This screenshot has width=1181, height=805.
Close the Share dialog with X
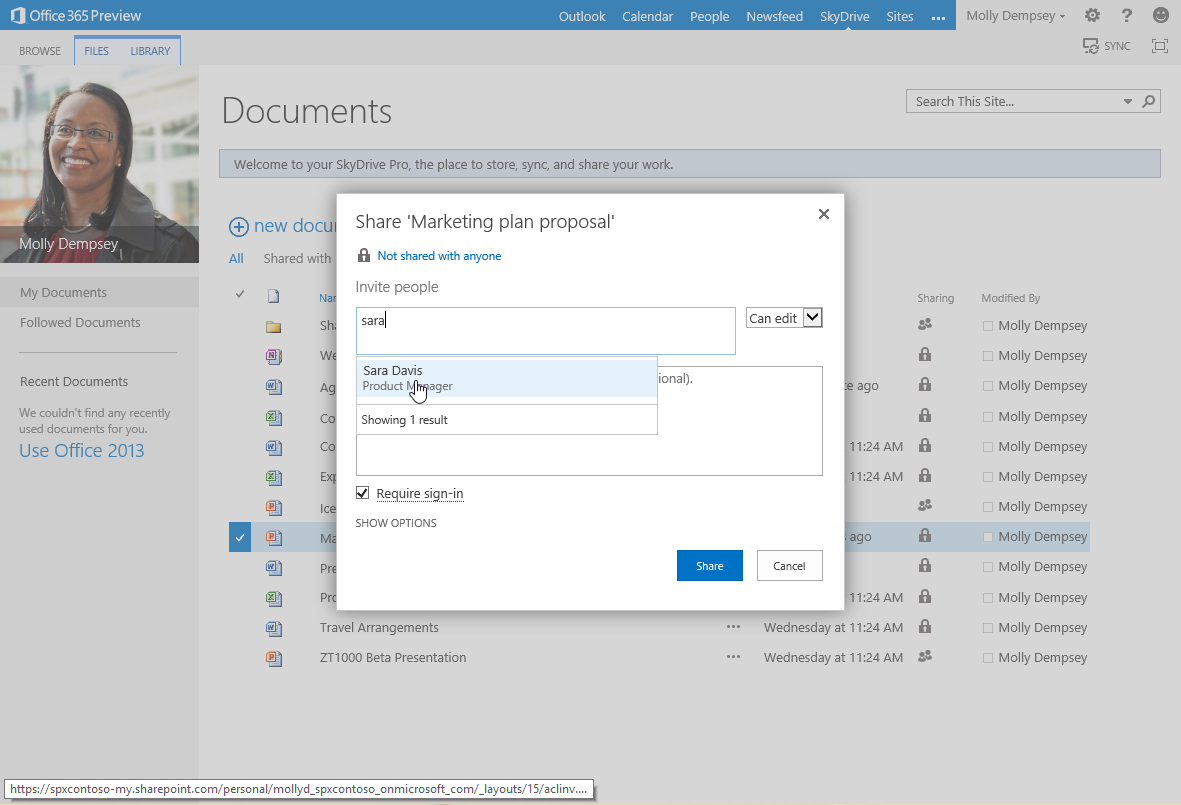pyautogui.click(x=824, y=214)
